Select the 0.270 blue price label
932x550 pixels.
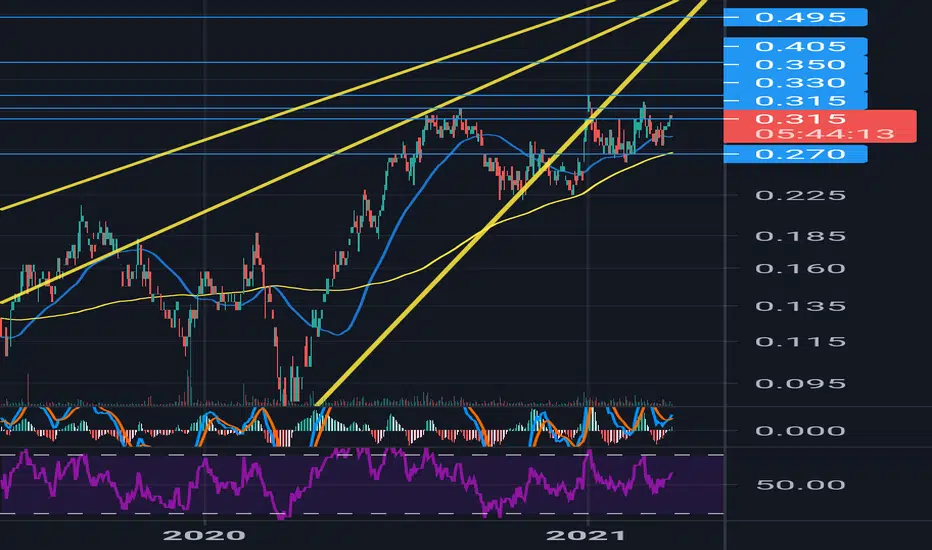click(795, 154)
